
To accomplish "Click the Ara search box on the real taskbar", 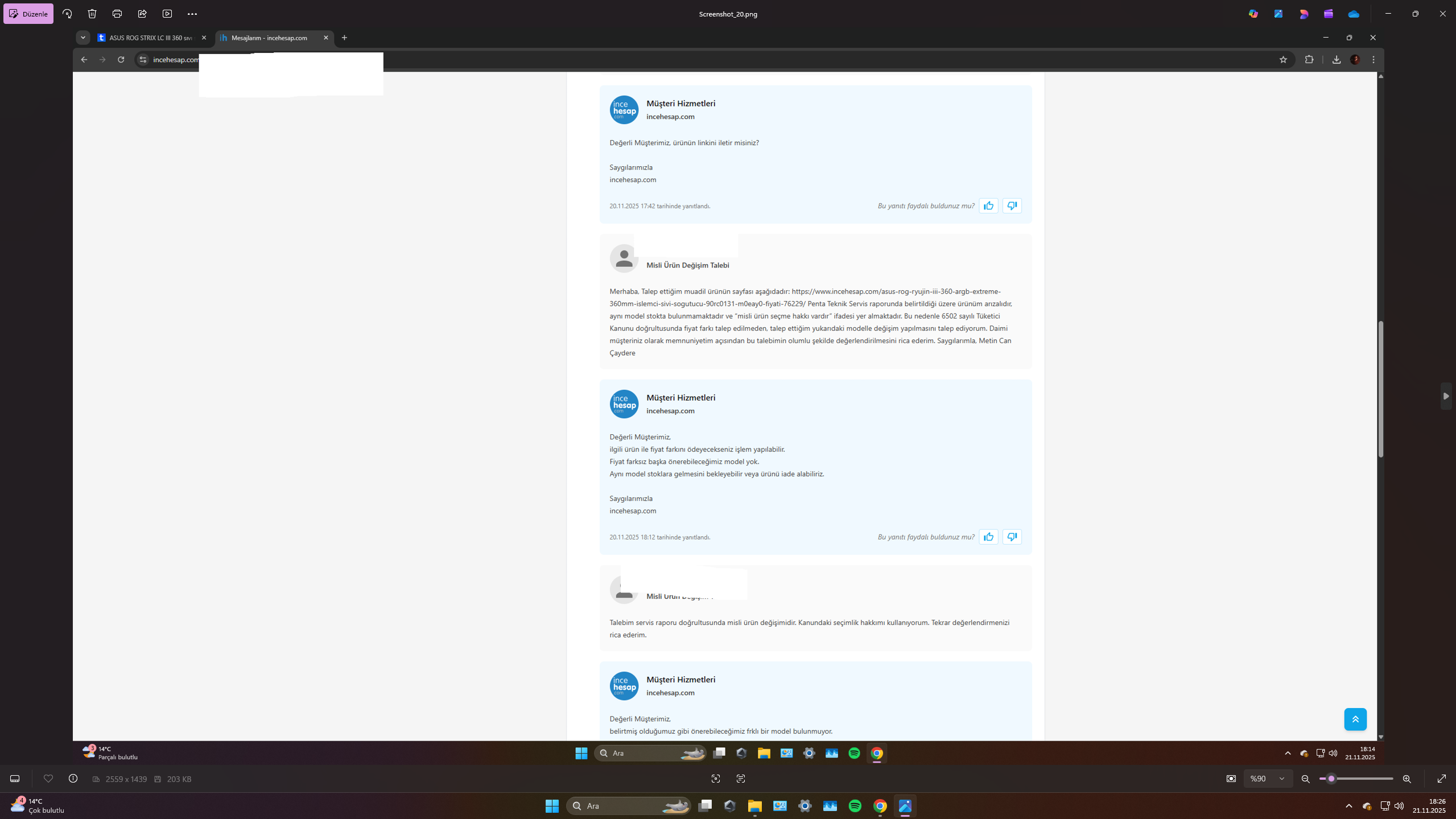I will coord(629,806).
